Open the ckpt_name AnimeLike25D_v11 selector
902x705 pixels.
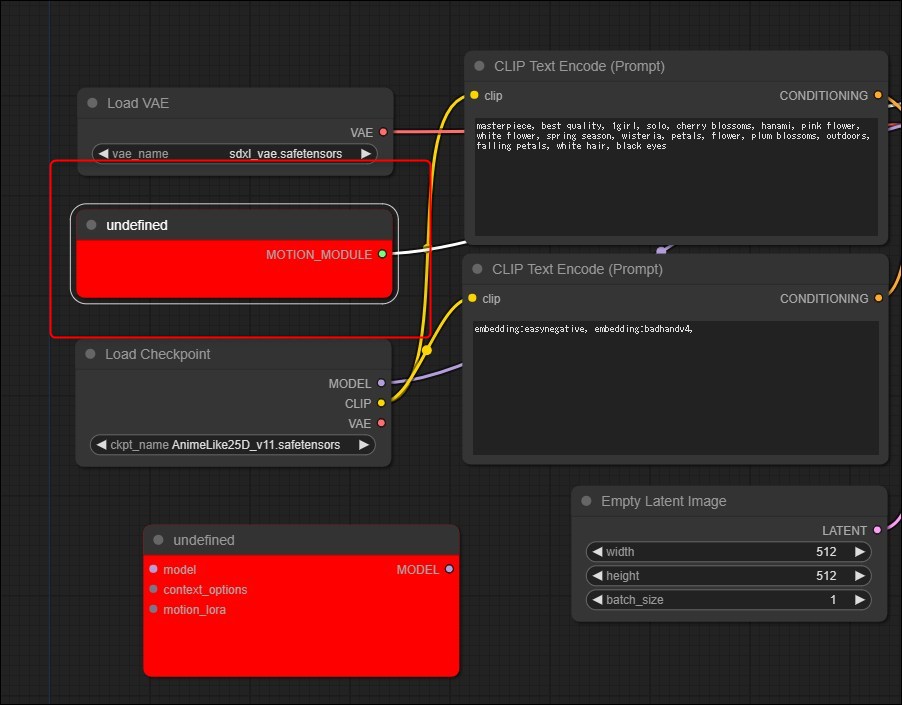coord(232,445)
